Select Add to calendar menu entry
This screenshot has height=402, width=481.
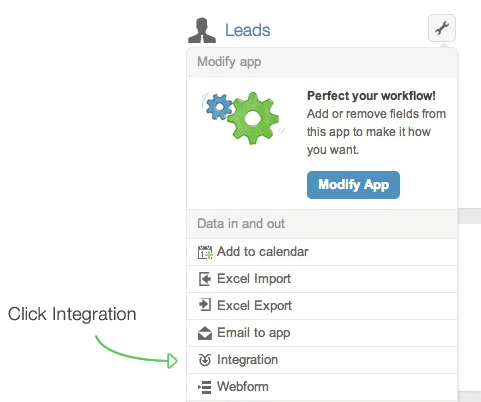(322, 252)
